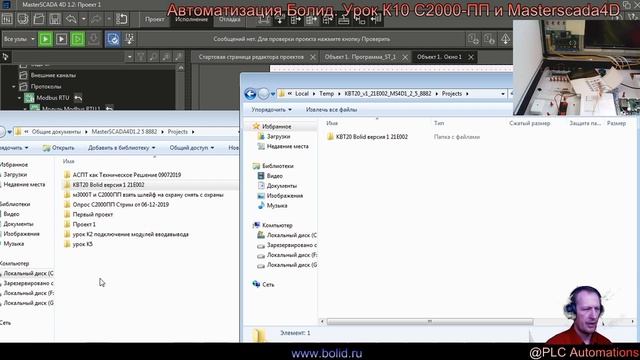Select the Объект 1. Окно 1 tab
The image size is (640, 360).
click(x=439, y=57)
